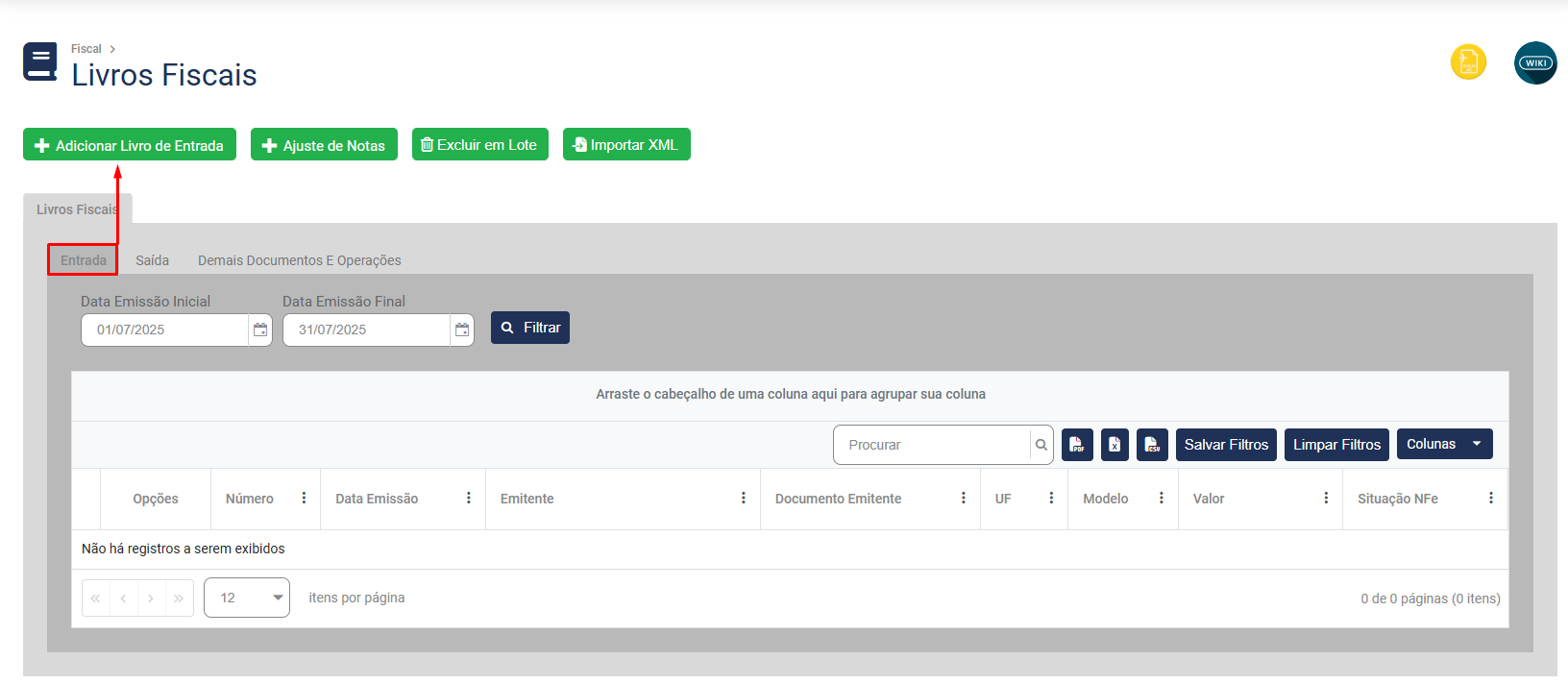Click Limpar Filtros button
The width and height of the screenshot is (1568, 684).
[x=1336, y=445]
